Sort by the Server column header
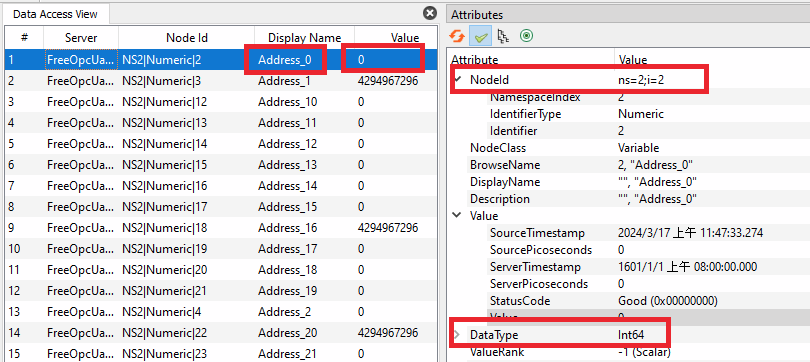 (x=81, y=38)
